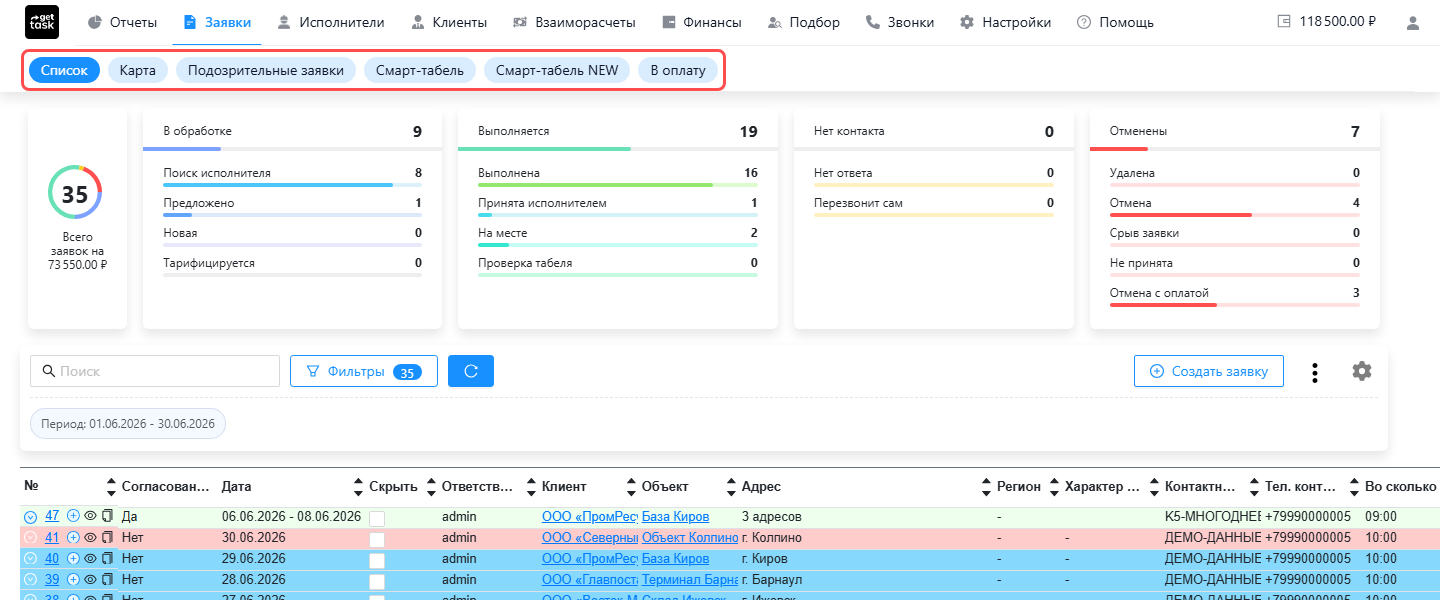Switch to the Смарт-табель NEW tab

coord(557,70)
